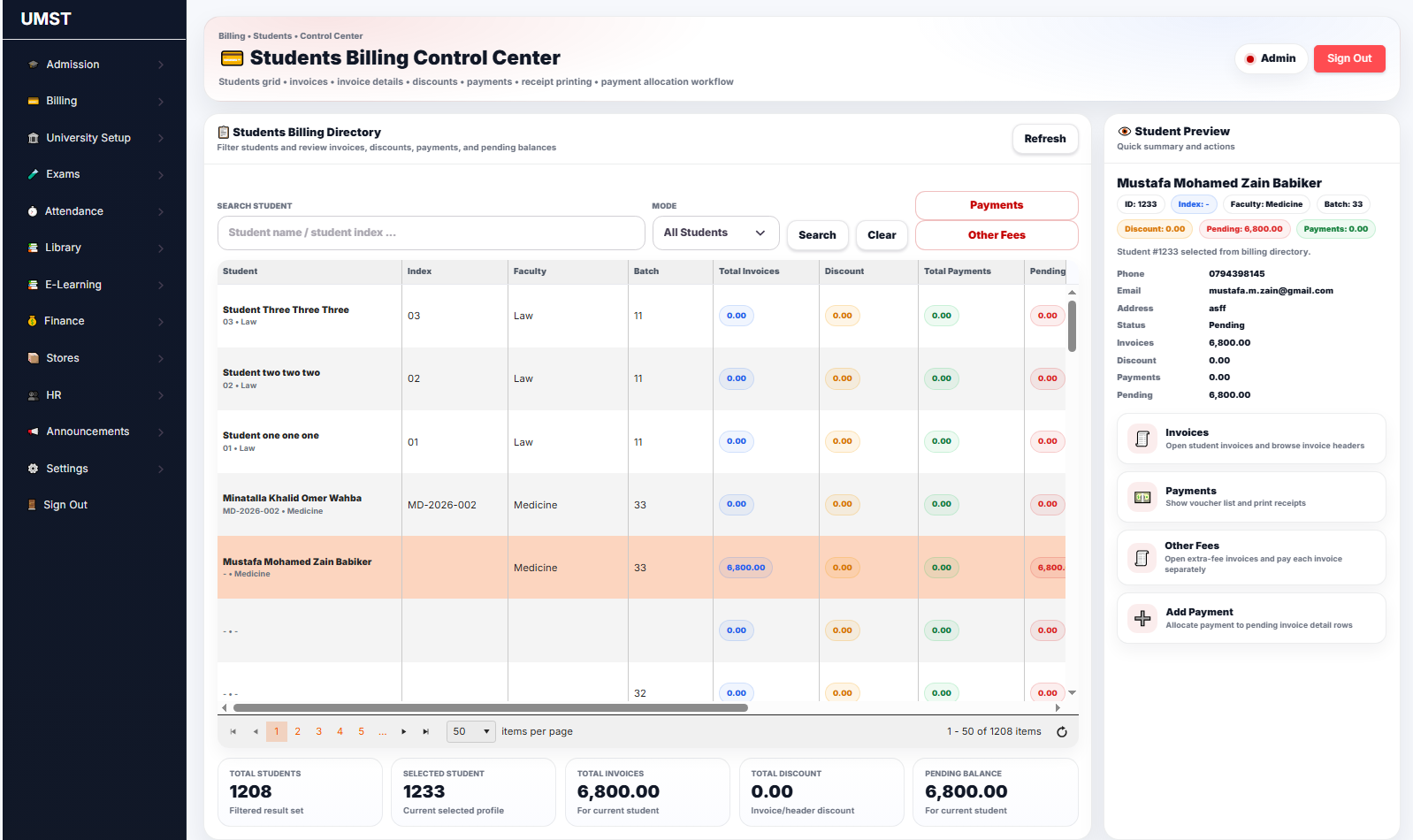Viewport: 1413px width, 840px height.
Task: Click the Other Fees button above the grid
Action: point(997,235)
